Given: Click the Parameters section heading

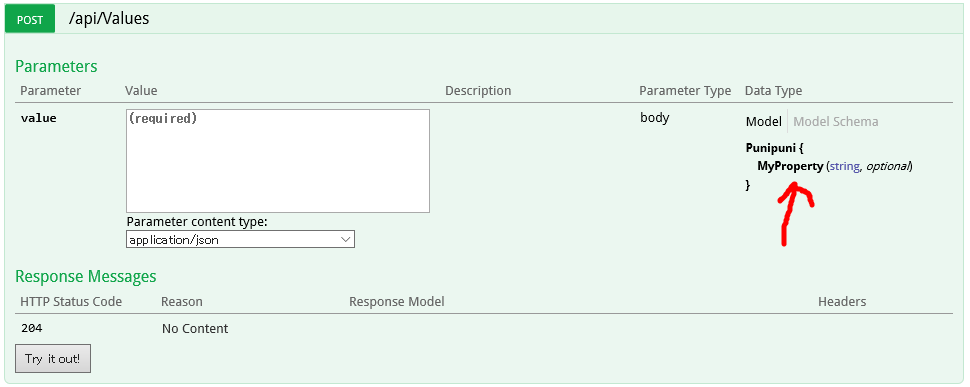Looking at the screenshot, I should point(56,66).
